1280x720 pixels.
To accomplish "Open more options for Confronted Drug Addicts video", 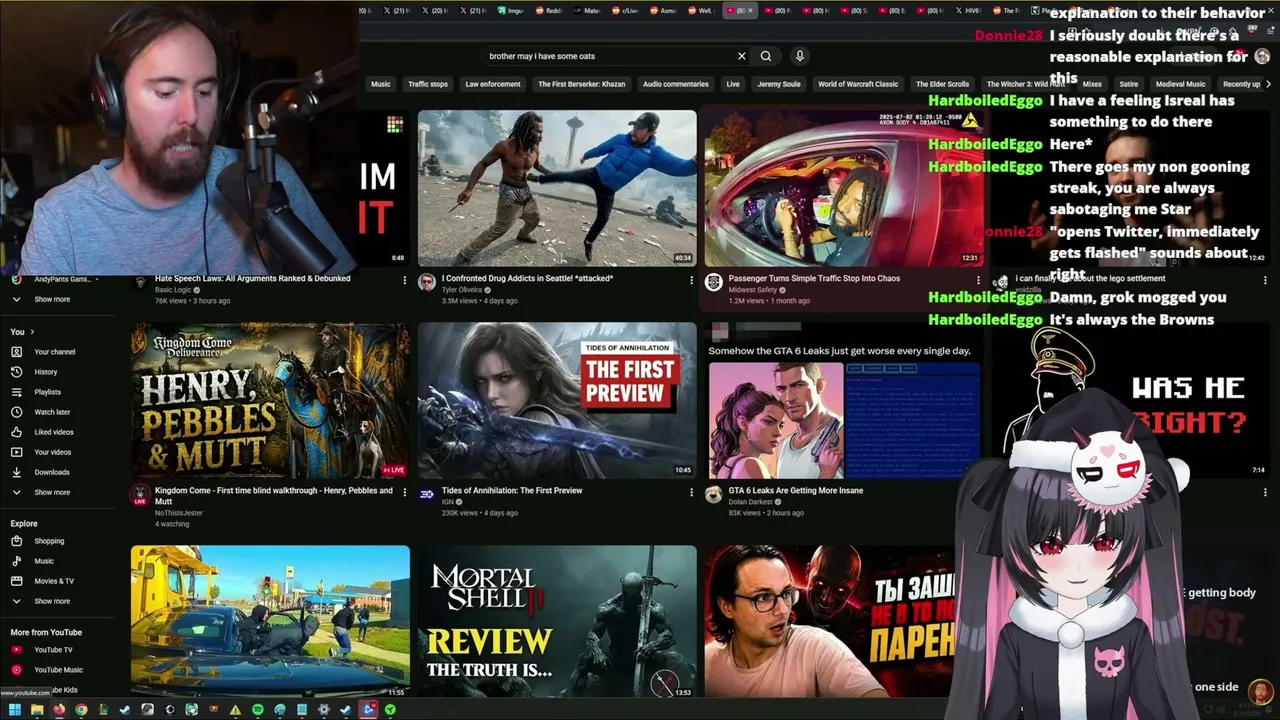I will tap(691, 281).
